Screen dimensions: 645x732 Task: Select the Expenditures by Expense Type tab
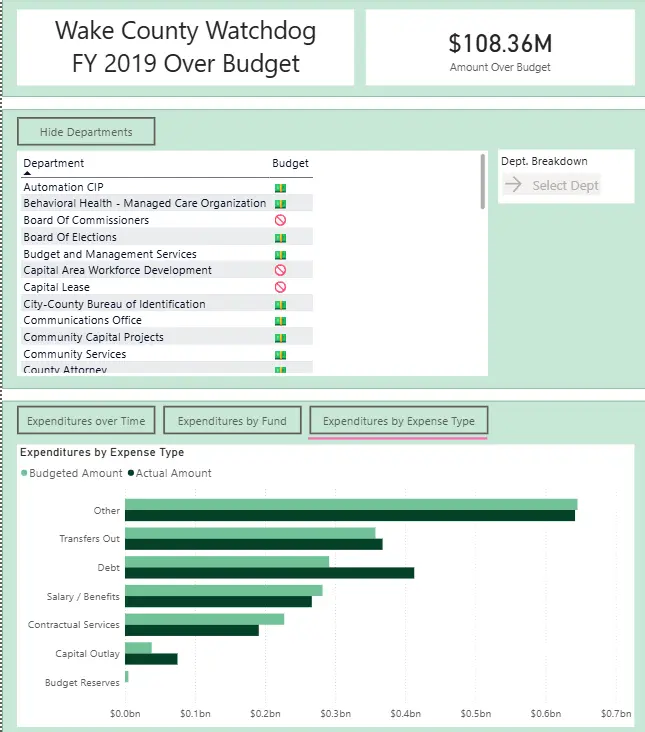click(x=399, y=421)
